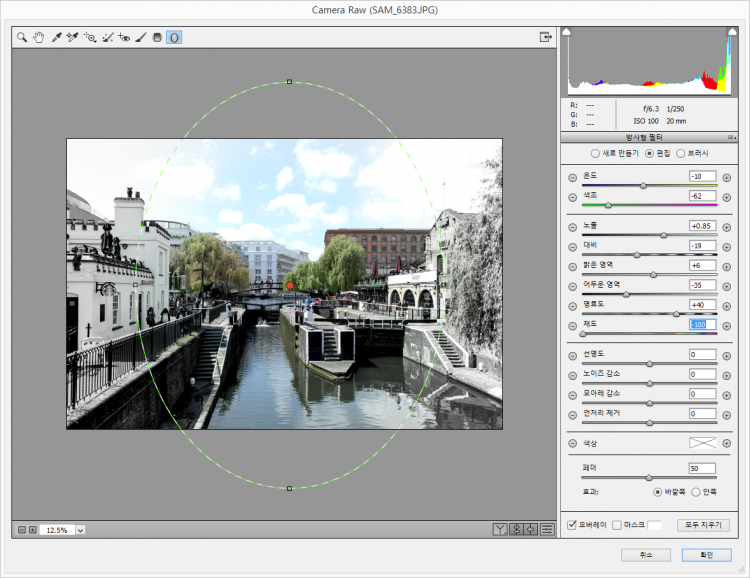Uncheck the 오버레이 checkbox

pyautogui.click(x=572, y=525)
